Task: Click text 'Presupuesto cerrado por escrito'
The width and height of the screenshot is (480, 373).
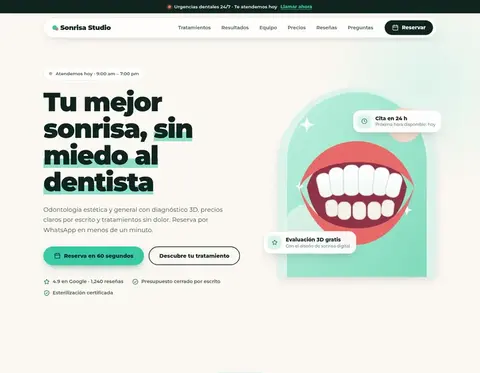Action: (x=181, y=282)
